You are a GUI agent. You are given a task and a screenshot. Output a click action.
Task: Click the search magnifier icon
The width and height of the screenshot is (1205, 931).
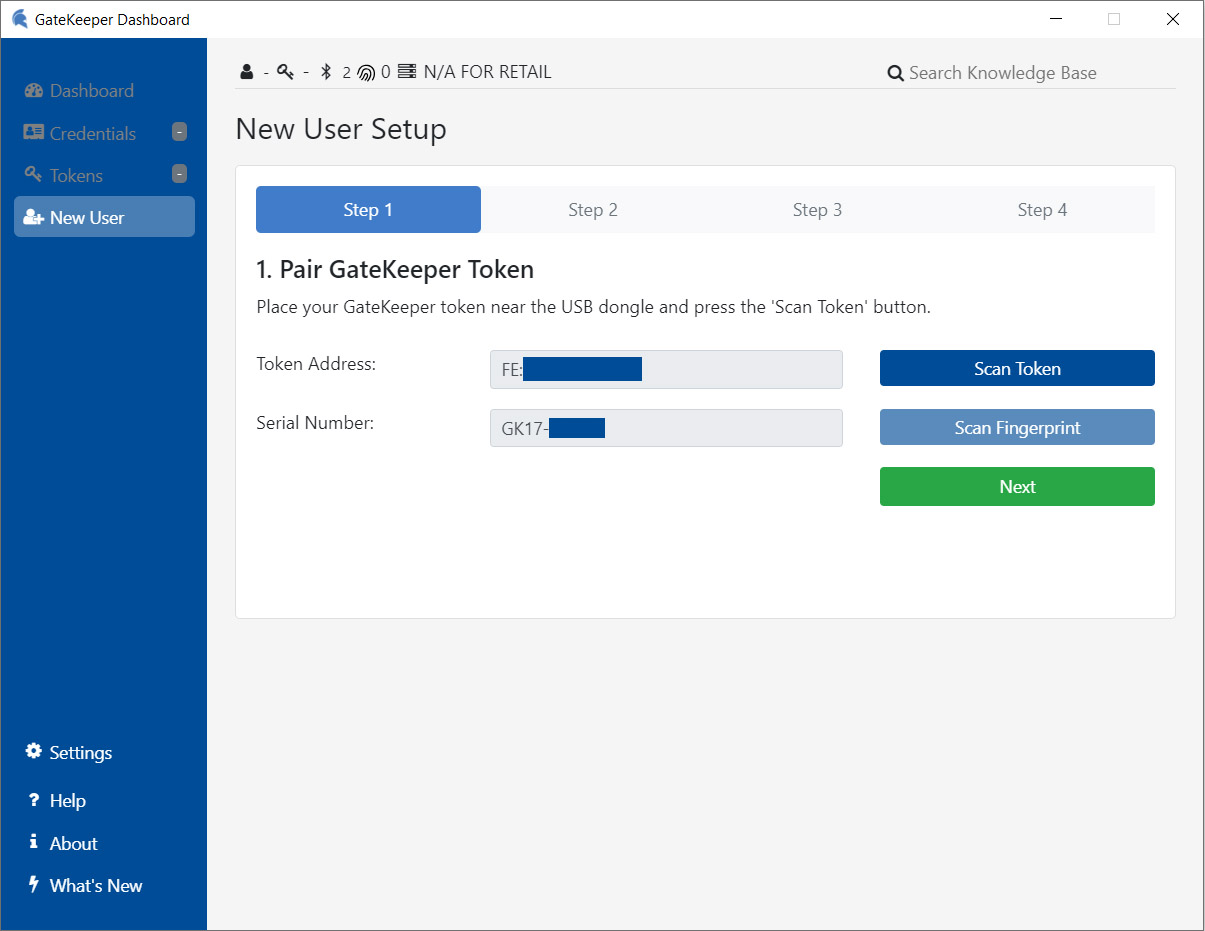(x=896, y=73)
